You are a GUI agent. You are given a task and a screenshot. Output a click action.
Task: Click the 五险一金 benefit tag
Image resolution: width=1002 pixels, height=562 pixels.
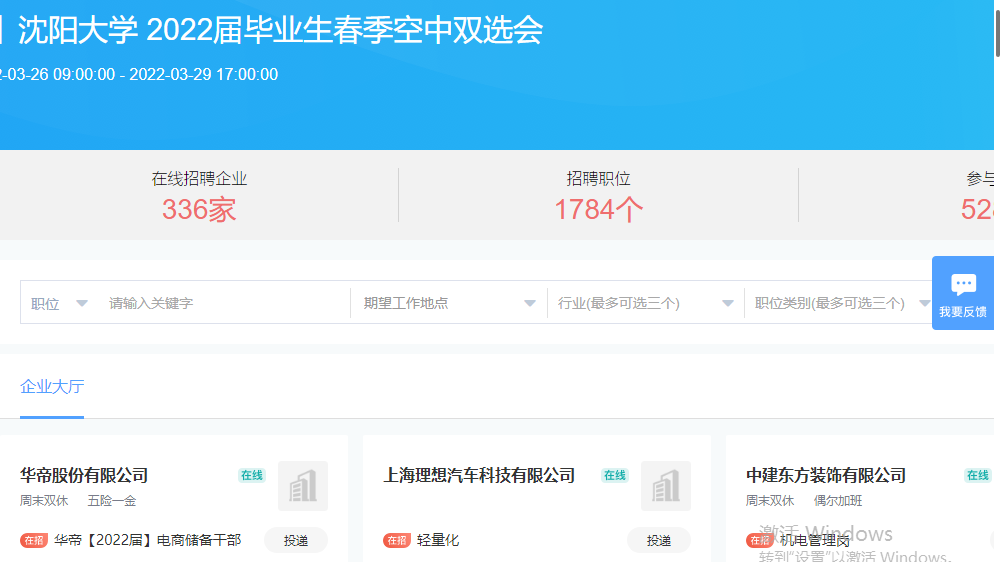tap(112, 501)
